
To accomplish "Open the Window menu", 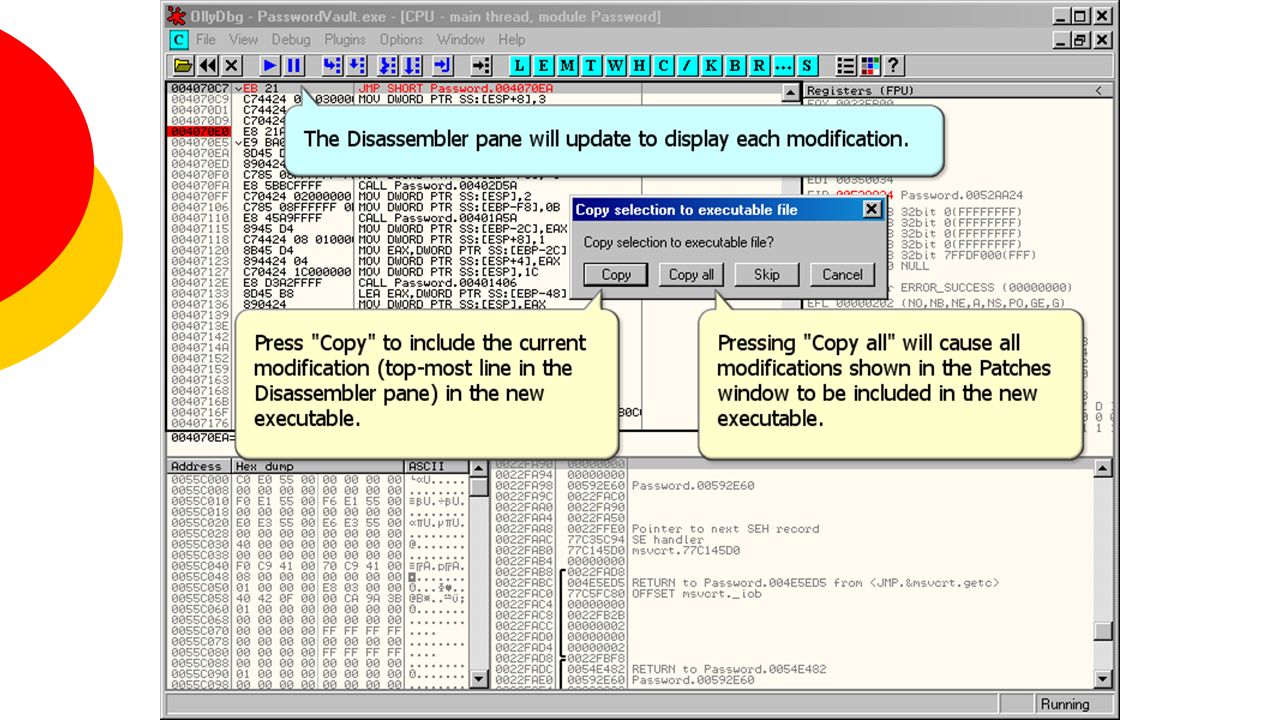I will coord(461,40).
